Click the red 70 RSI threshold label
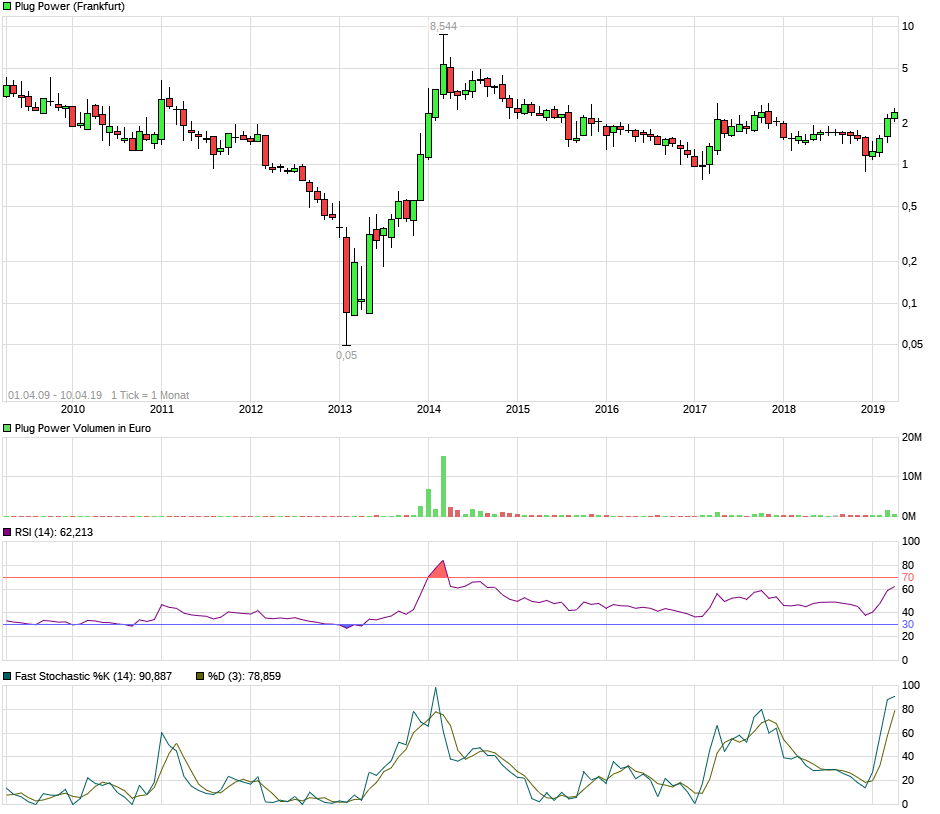The height and width of the screenshot is (814, 940). [908, 578]
